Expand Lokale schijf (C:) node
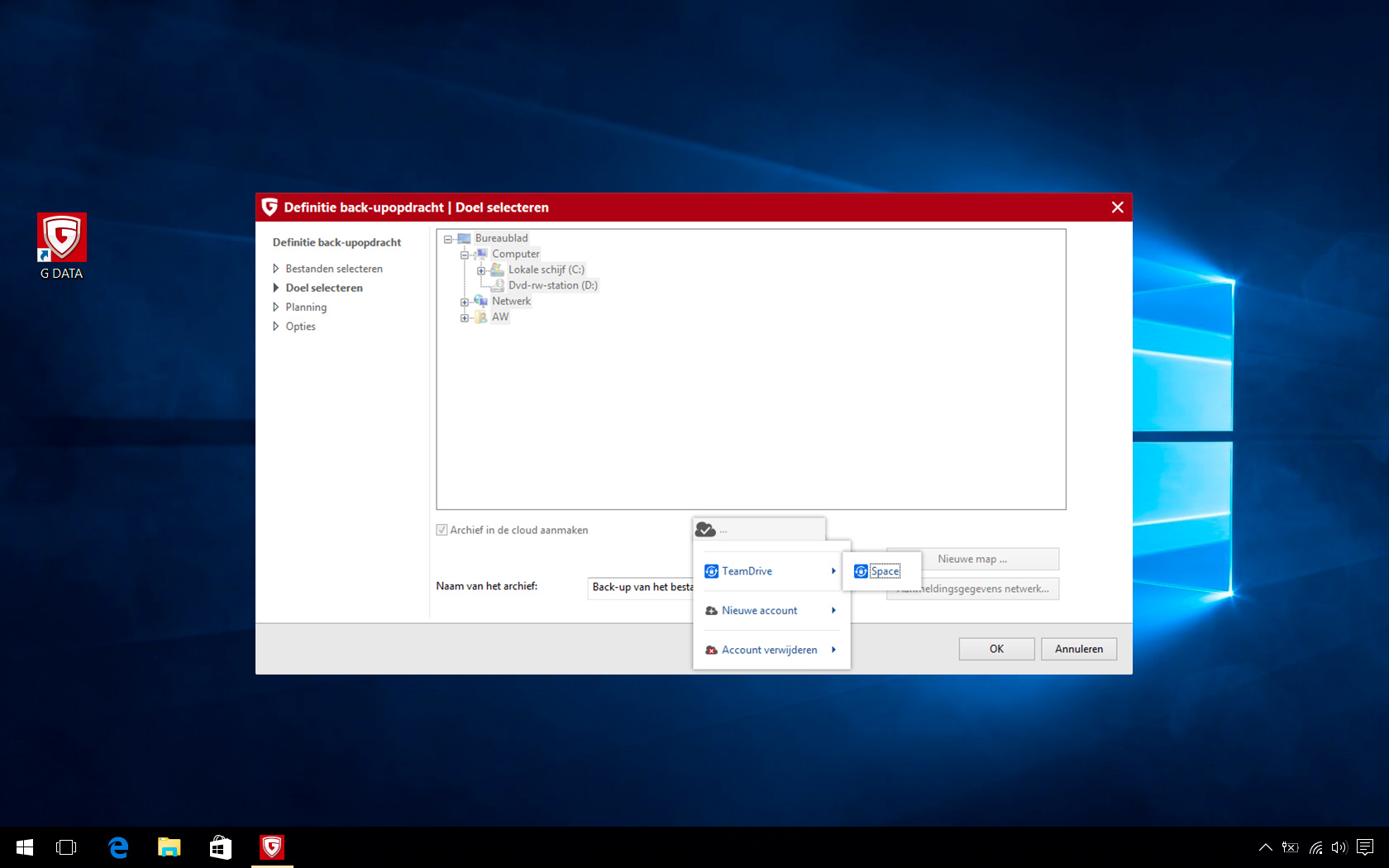 click(x=481, y=270)
